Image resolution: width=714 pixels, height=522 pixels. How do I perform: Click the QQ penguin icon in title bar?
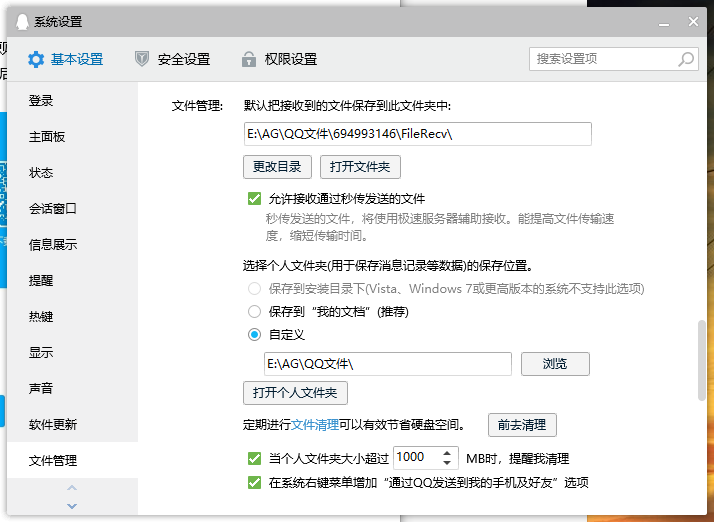(22, 21)
